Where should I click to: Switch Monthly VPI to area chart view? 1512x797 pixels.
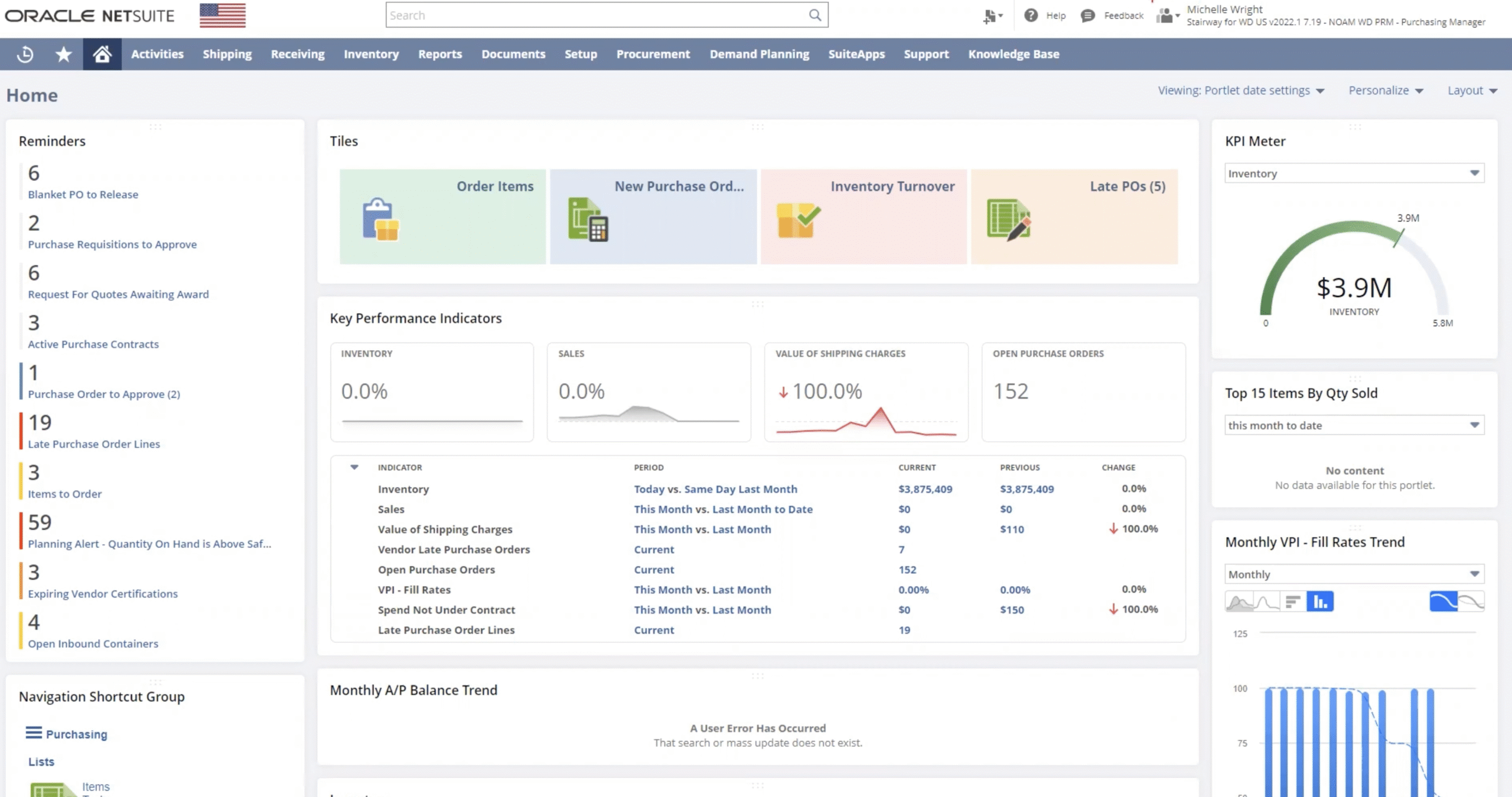tap(1239, 602)
